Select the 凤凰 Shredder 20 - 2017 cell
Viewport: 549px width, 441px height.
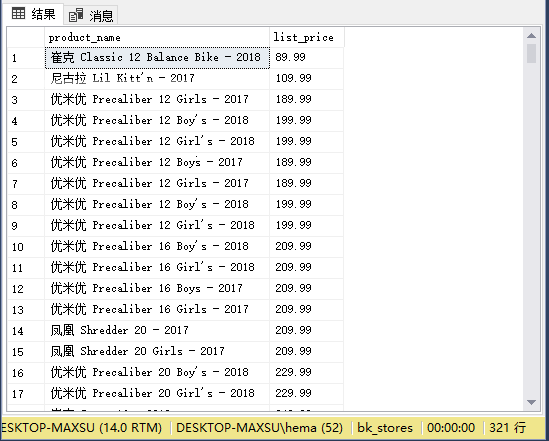(157, 330)
